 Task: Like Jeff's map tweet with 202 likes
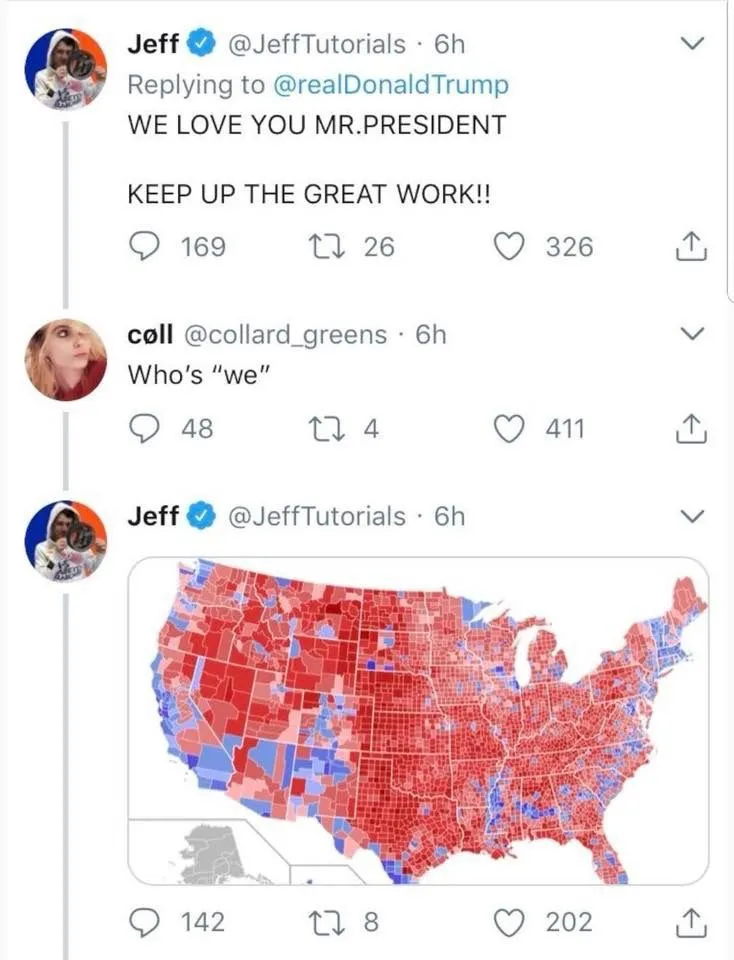512,921
